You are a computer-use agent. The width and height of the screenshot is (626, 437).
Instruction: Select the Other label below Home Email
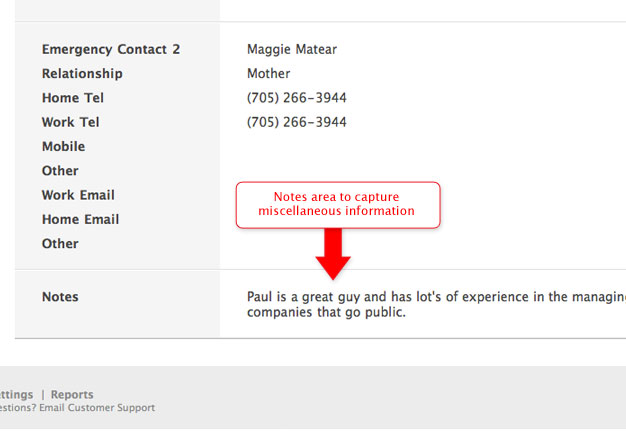[60, 244]
